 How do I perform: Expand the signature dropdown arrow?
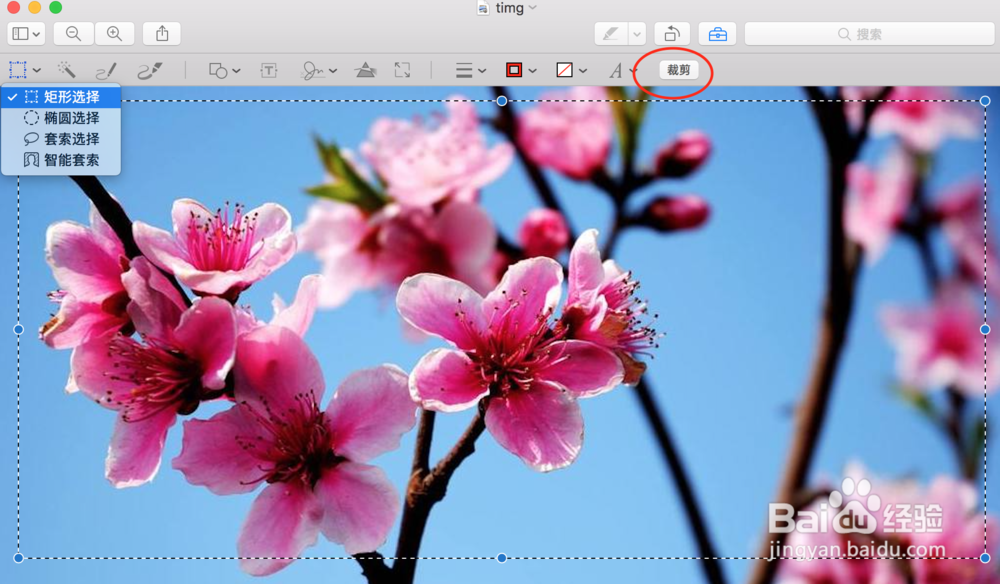[x=333, y=71]
